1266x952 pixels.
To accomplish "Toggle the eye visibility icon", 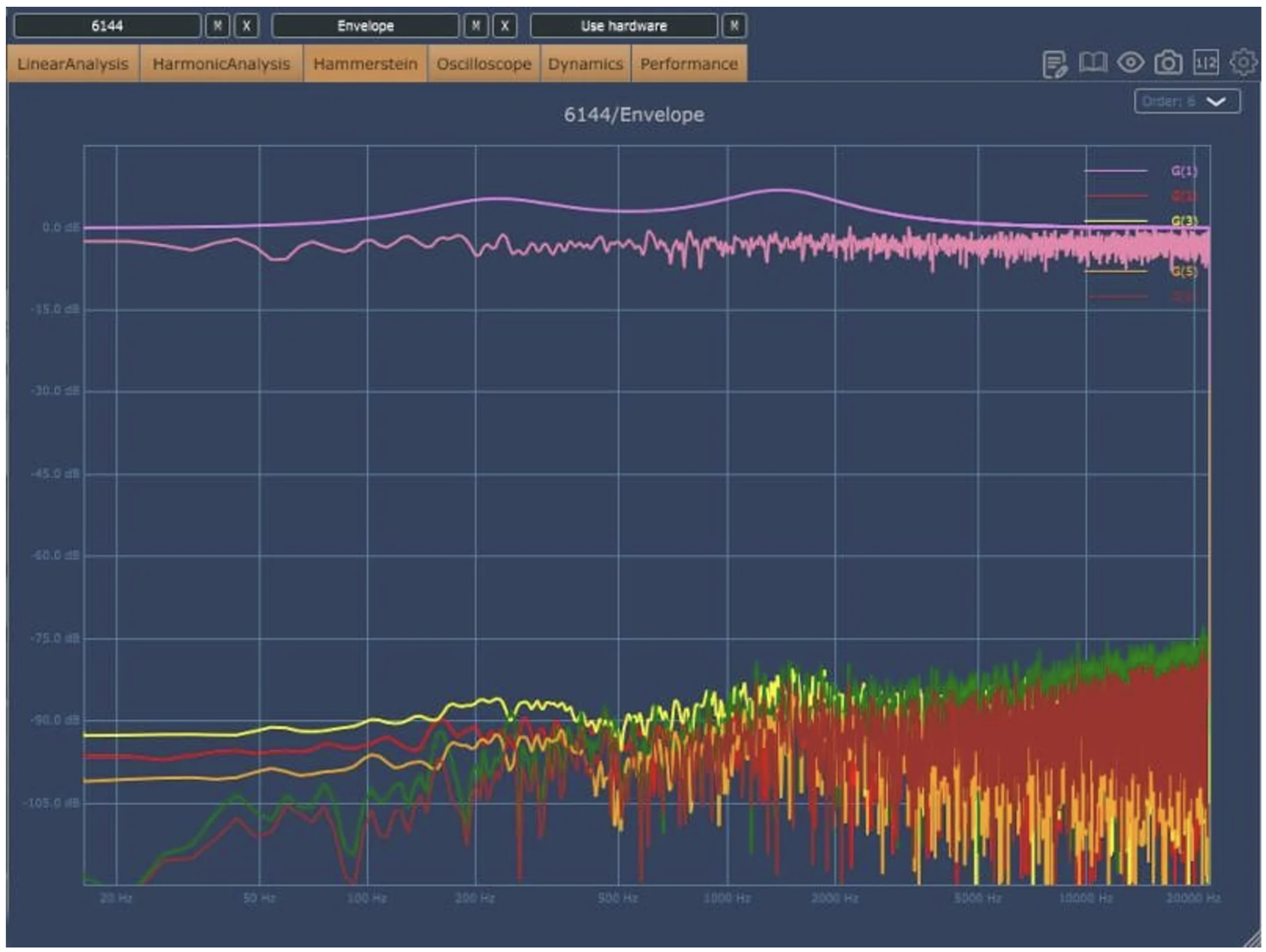I will pos(1130,62).
